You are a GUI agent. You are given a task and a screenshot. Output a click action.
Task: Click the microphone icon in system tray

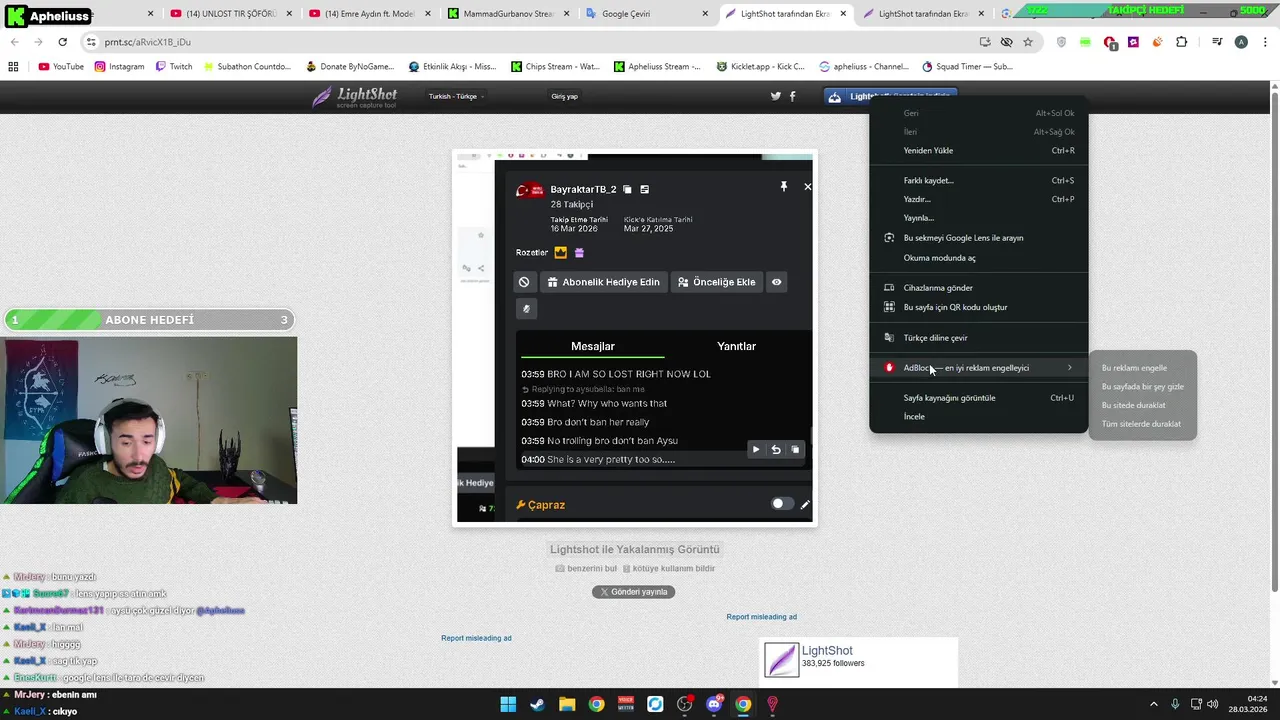(1175, 704)
